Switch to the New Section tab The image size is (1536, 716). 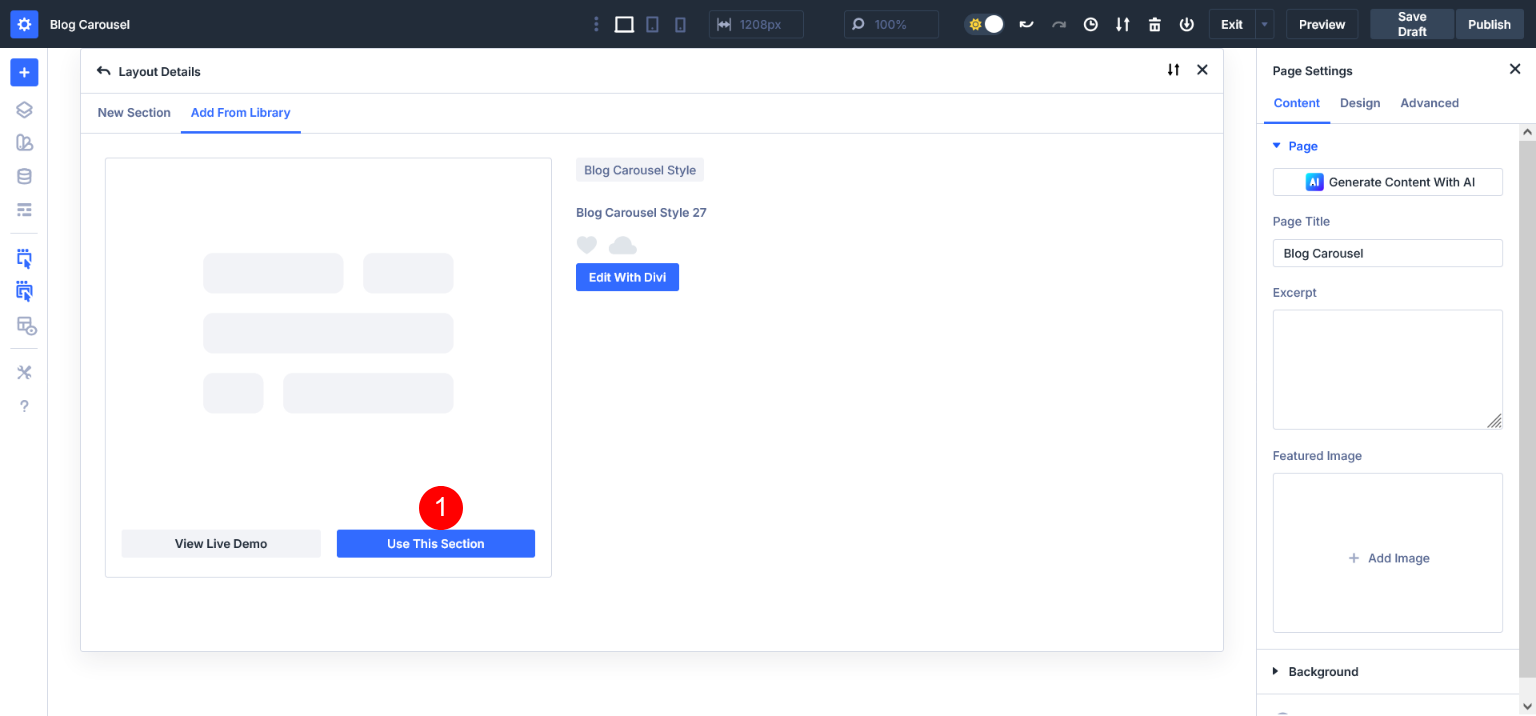(134, 113)
